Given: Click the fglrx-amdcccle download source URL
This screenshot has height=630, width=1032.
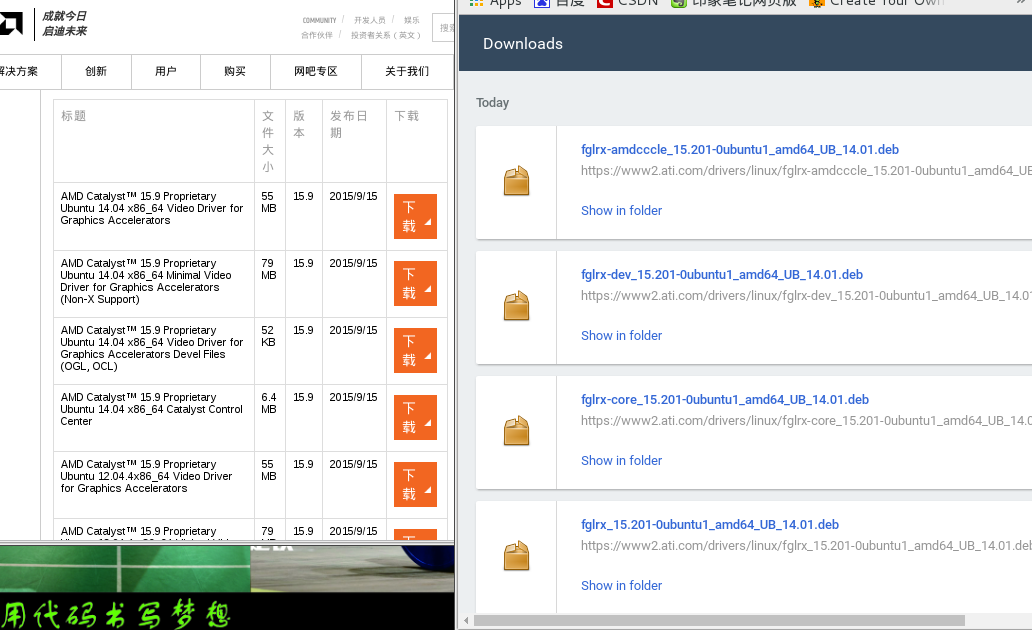Looking at the screenshot, I should click(806, 171).
